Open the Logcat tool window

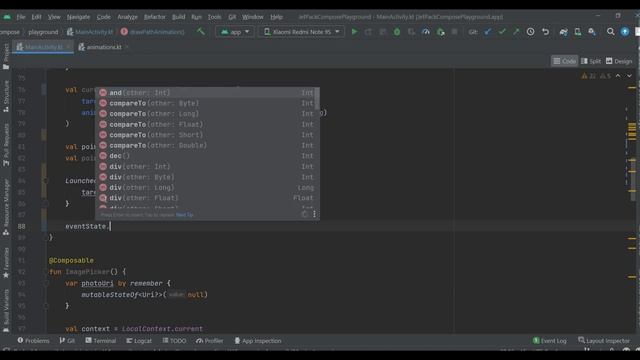(139, 340)
